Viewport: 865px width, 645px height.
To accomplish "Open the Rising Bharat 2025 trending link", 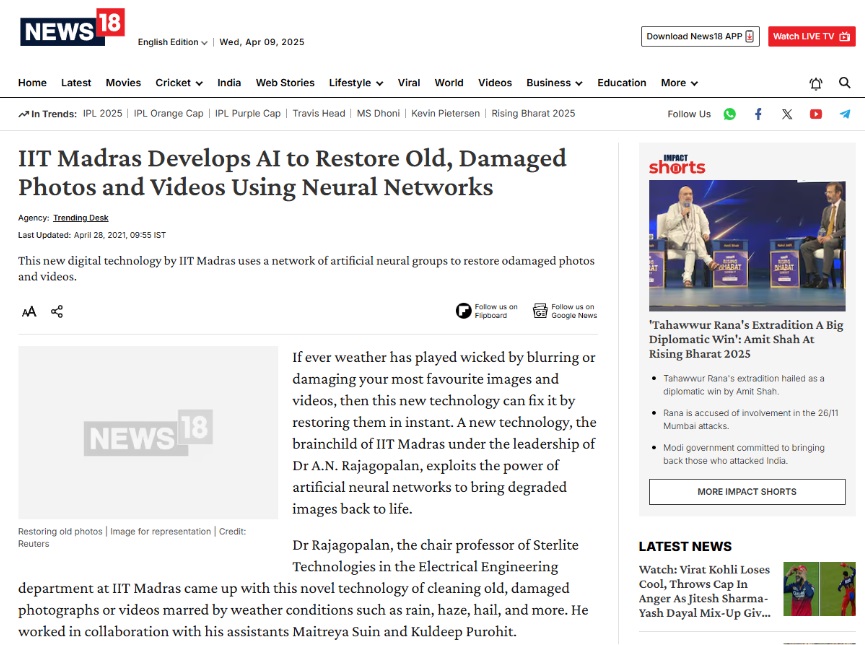I will pyautogui.click(x=533, y=114).
